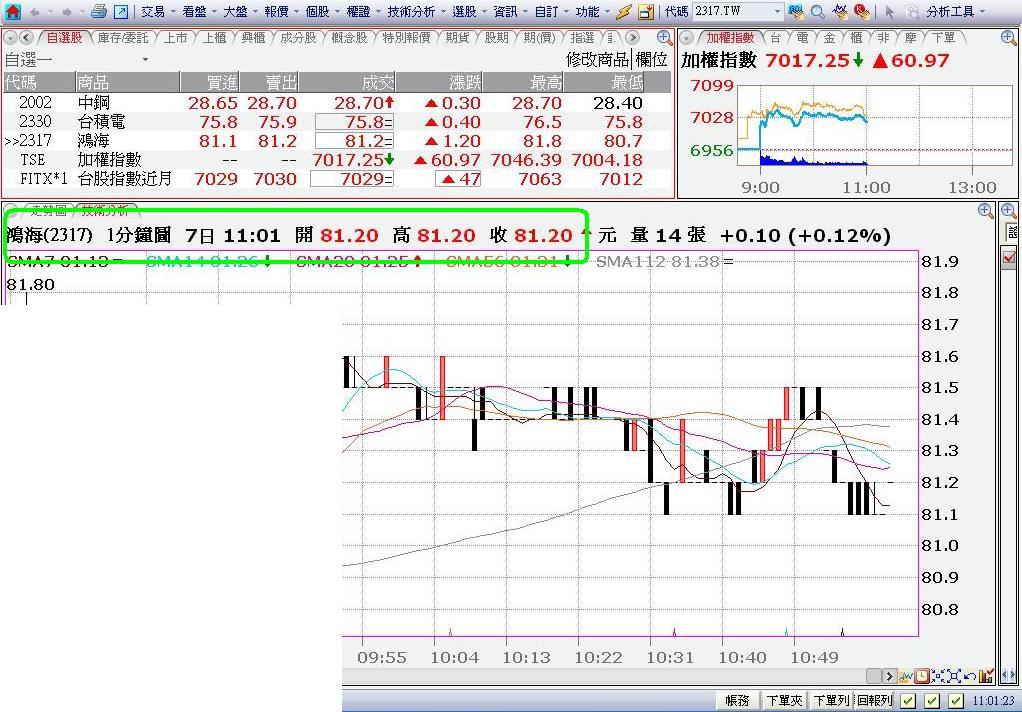Image resolution: width=1022 pixels, height=712 pixels.
Task: Open the 分析工具 dropdown menu
Action: pyautogui.click(x=956, y=11)
